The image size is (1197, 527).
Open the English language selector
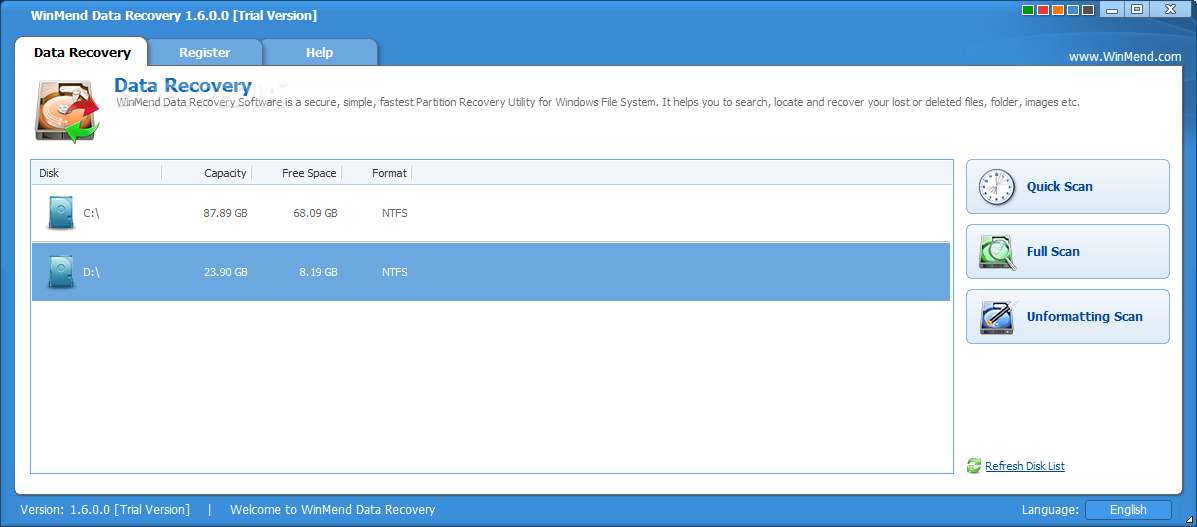click(x=1128, y=509)
